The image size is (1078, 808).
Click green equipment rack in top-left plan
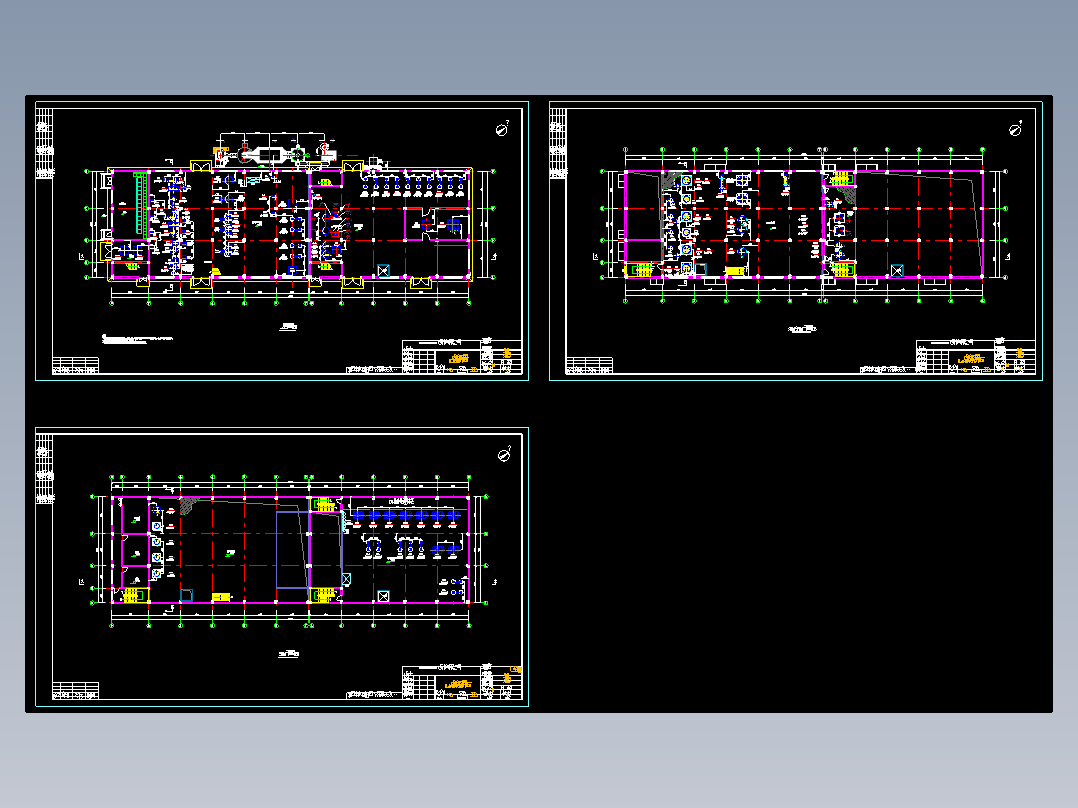(x=142, y=204)
